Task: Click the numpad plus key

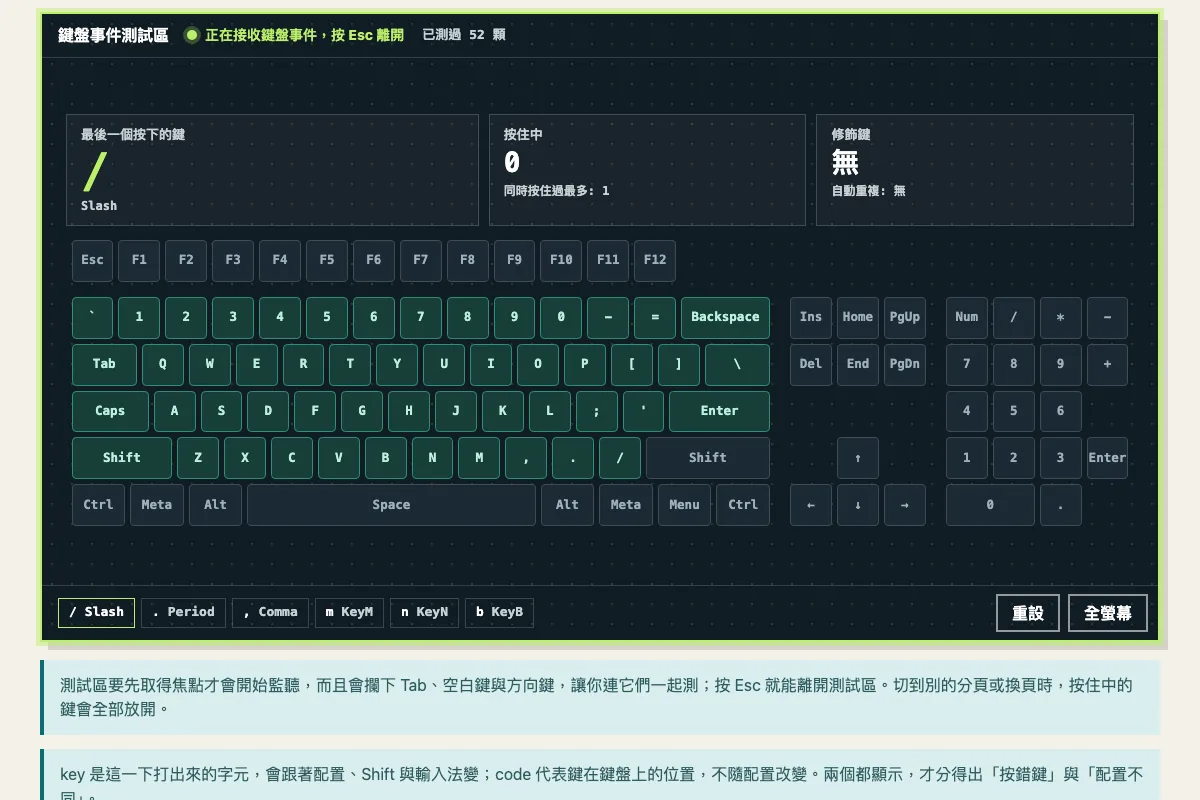Action: click(1107, 364)
